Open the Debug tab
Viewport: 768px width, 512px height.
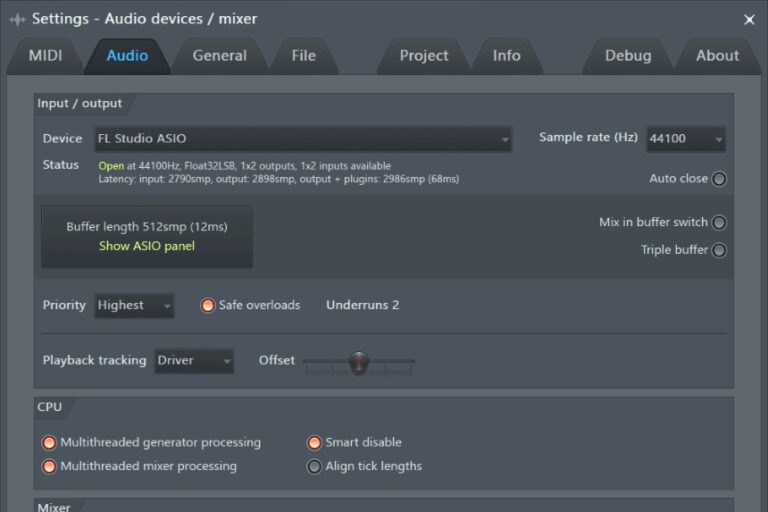(627, 56)
